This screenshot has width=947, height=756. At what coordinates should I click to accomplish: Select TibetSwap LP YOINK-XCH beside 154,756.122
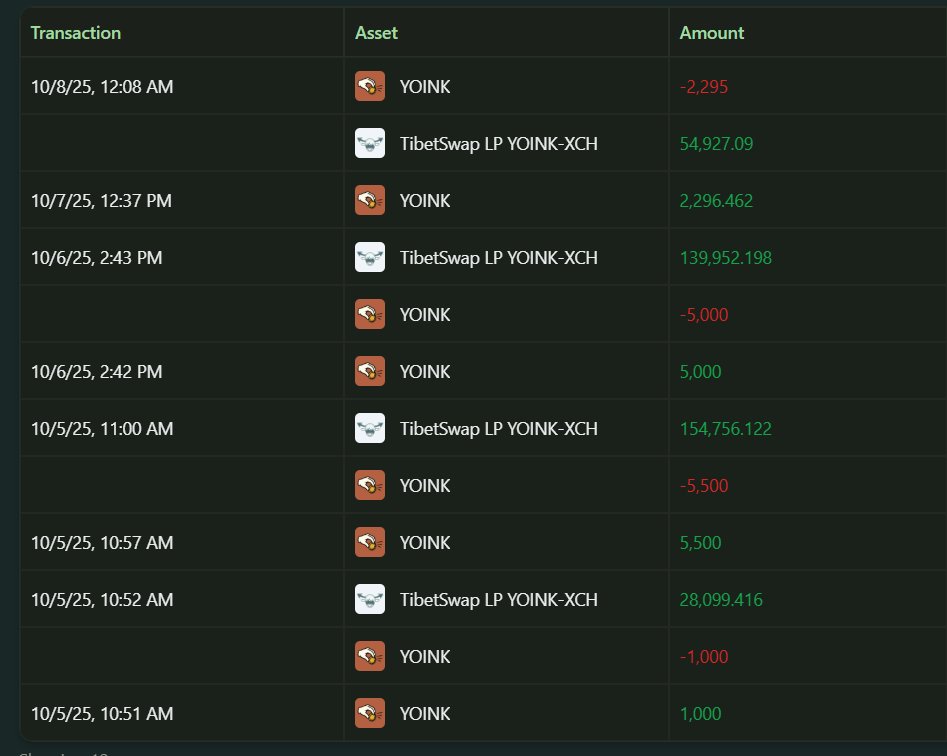499,429
